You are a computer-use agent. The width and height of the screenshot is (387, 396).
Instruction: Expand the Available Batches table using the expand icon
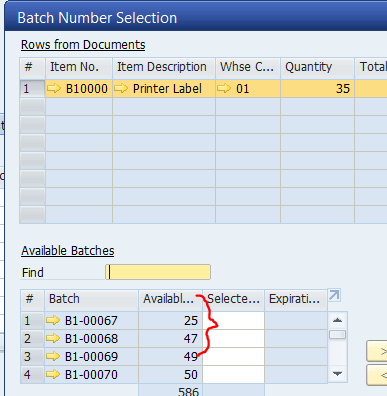(334, 295)
